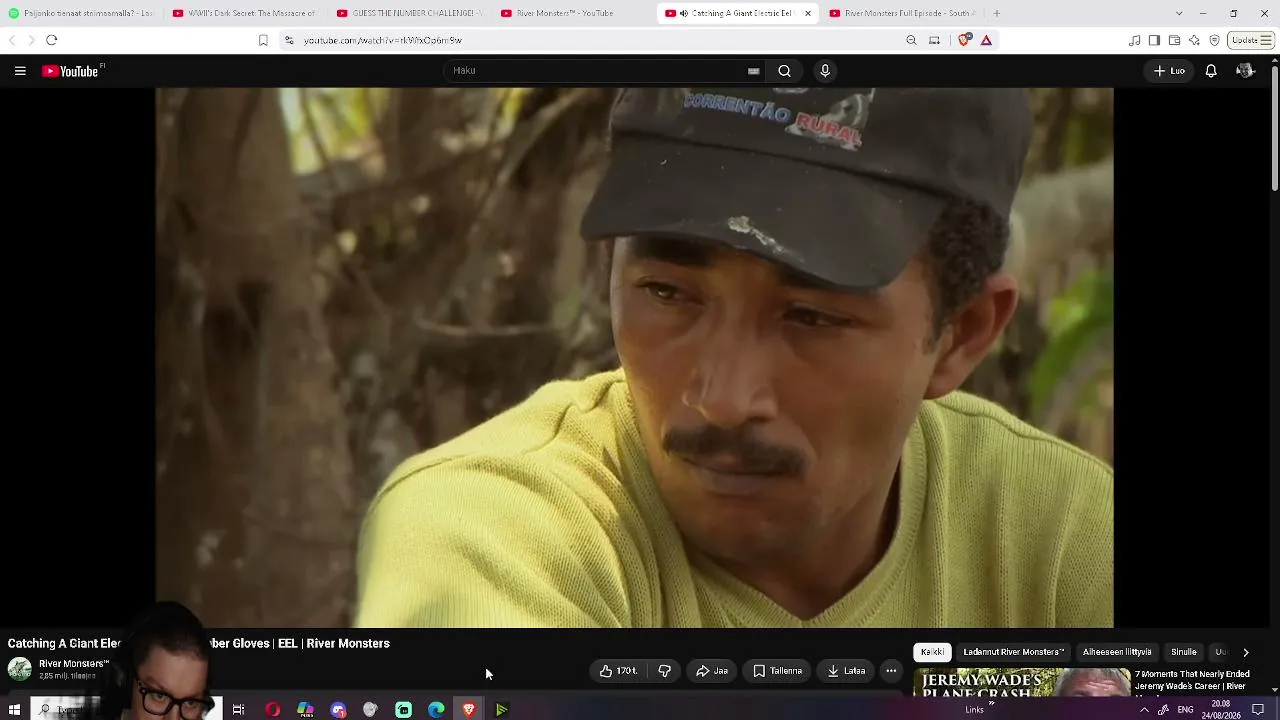Switch to River Monsters Full Episode tab
Viewport: 1280px width, 720px height.
900,13
